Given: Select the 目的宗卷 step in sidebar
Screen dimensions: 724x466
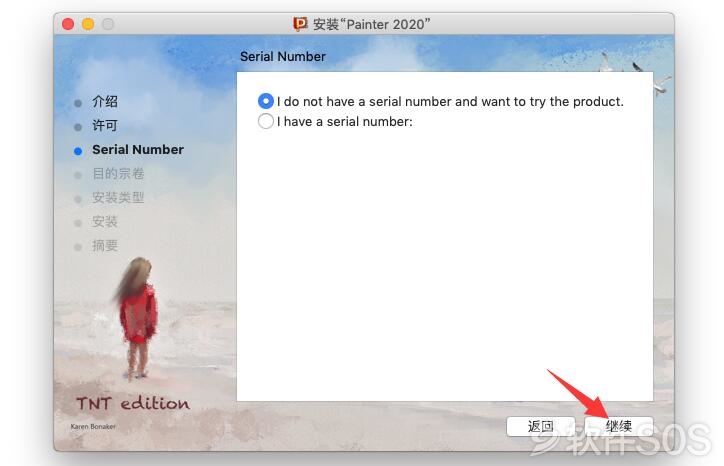Looking at the screenshot, I should pyautogui.click(x=118, y=174).
